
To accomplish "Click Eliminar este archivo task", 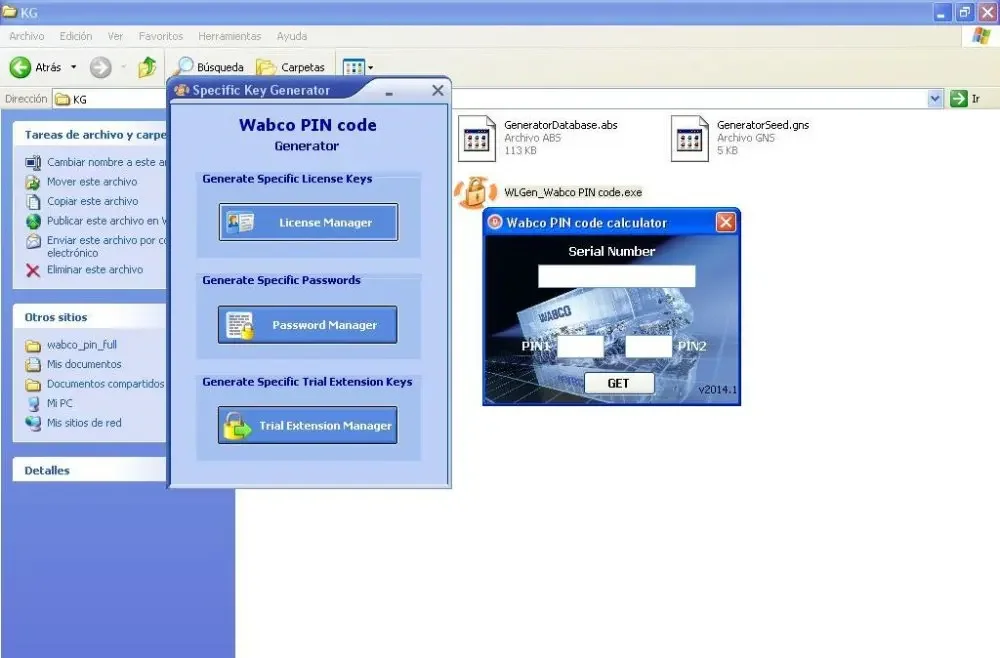I will click(x=95, y=270).
